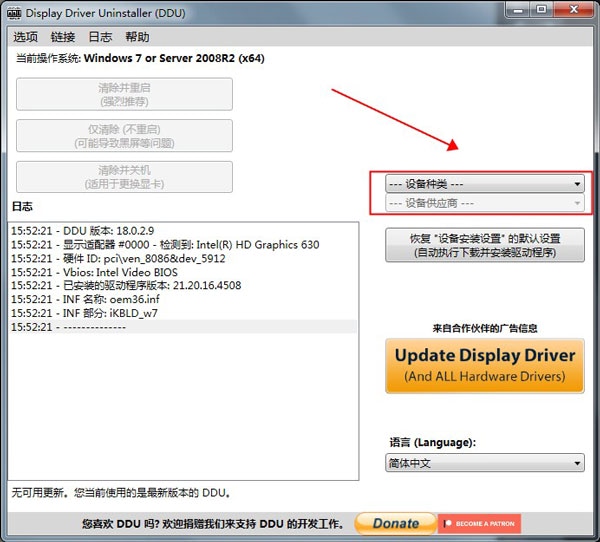This screenshot has height=542, width=600.
Task: Open the 日志 menu
Action: pos(100,37)
